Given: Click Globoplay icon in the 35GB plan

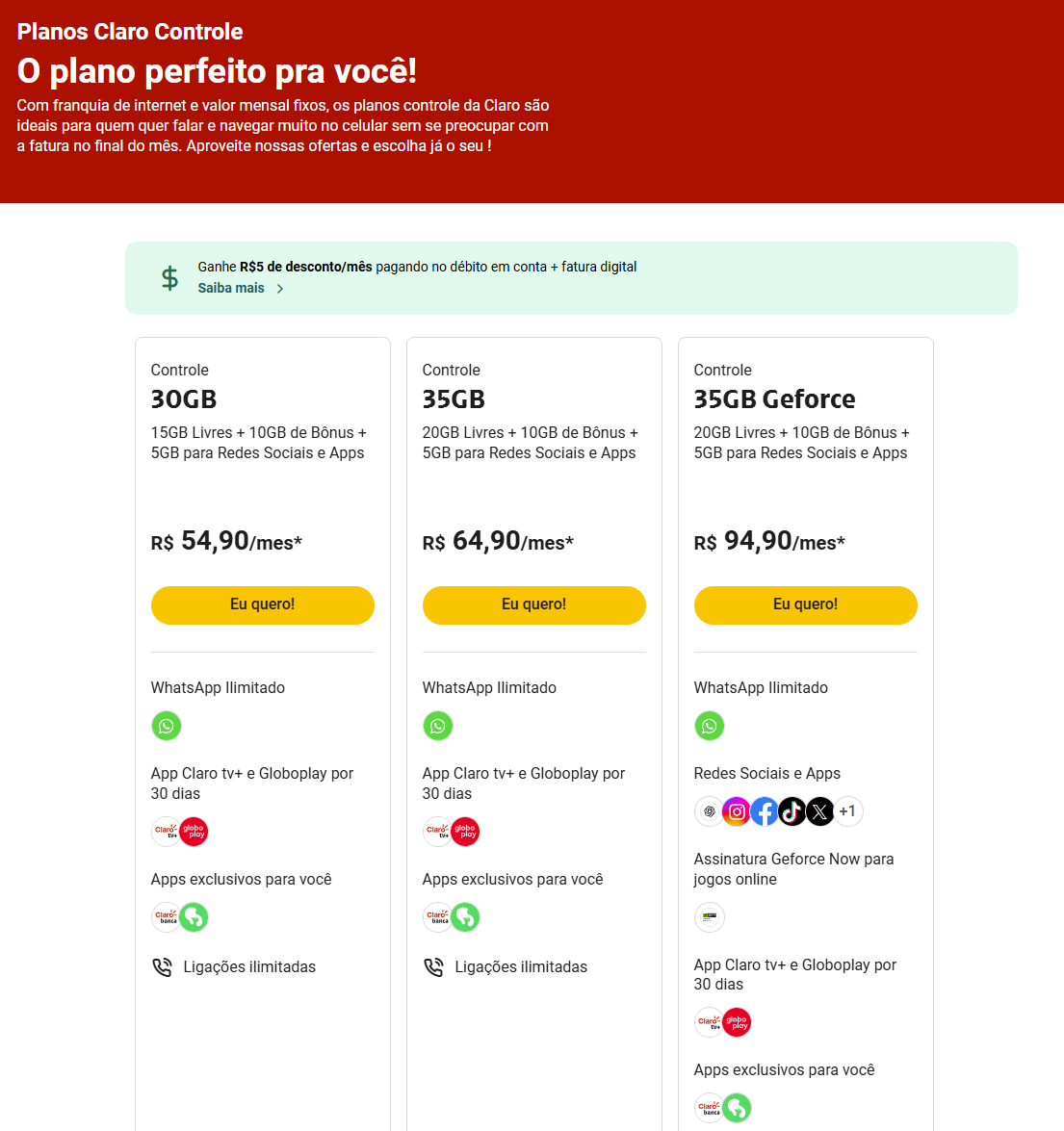Looking at the screenshot, I should [x=466, y=832].
